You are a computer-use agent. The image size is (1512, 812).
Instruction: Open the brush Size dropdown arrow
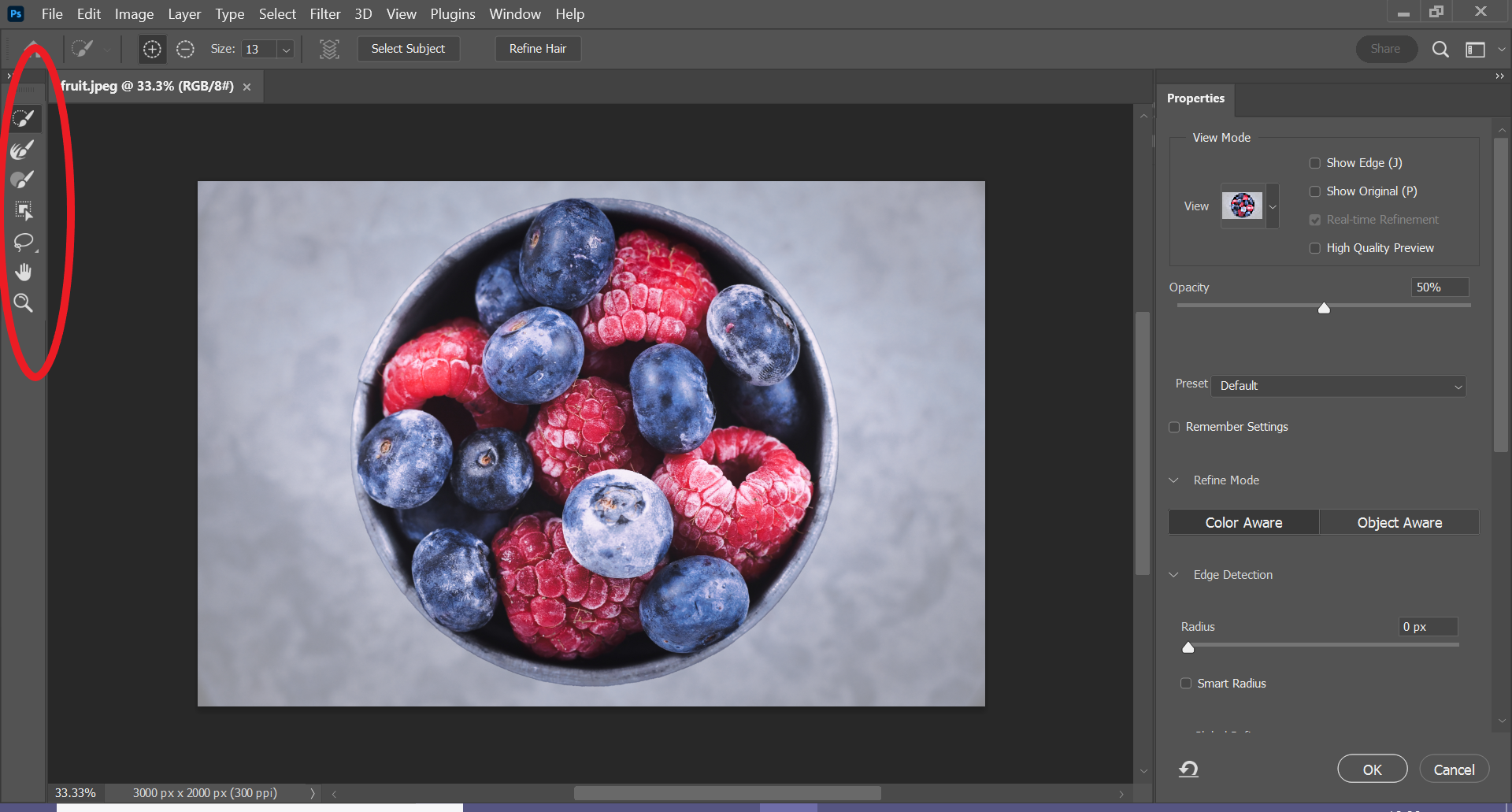point(287,50)
